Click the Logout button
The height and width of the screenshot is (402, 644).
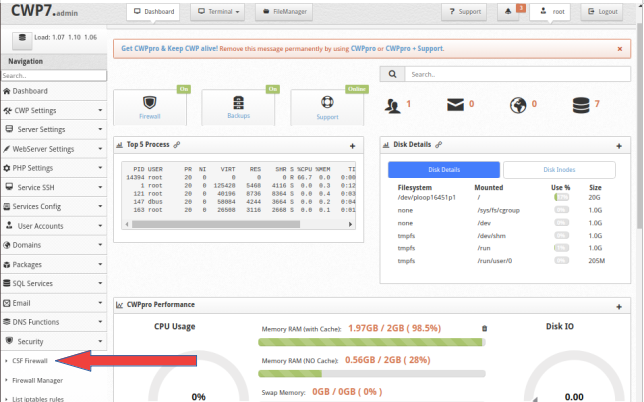pos(602,11)
